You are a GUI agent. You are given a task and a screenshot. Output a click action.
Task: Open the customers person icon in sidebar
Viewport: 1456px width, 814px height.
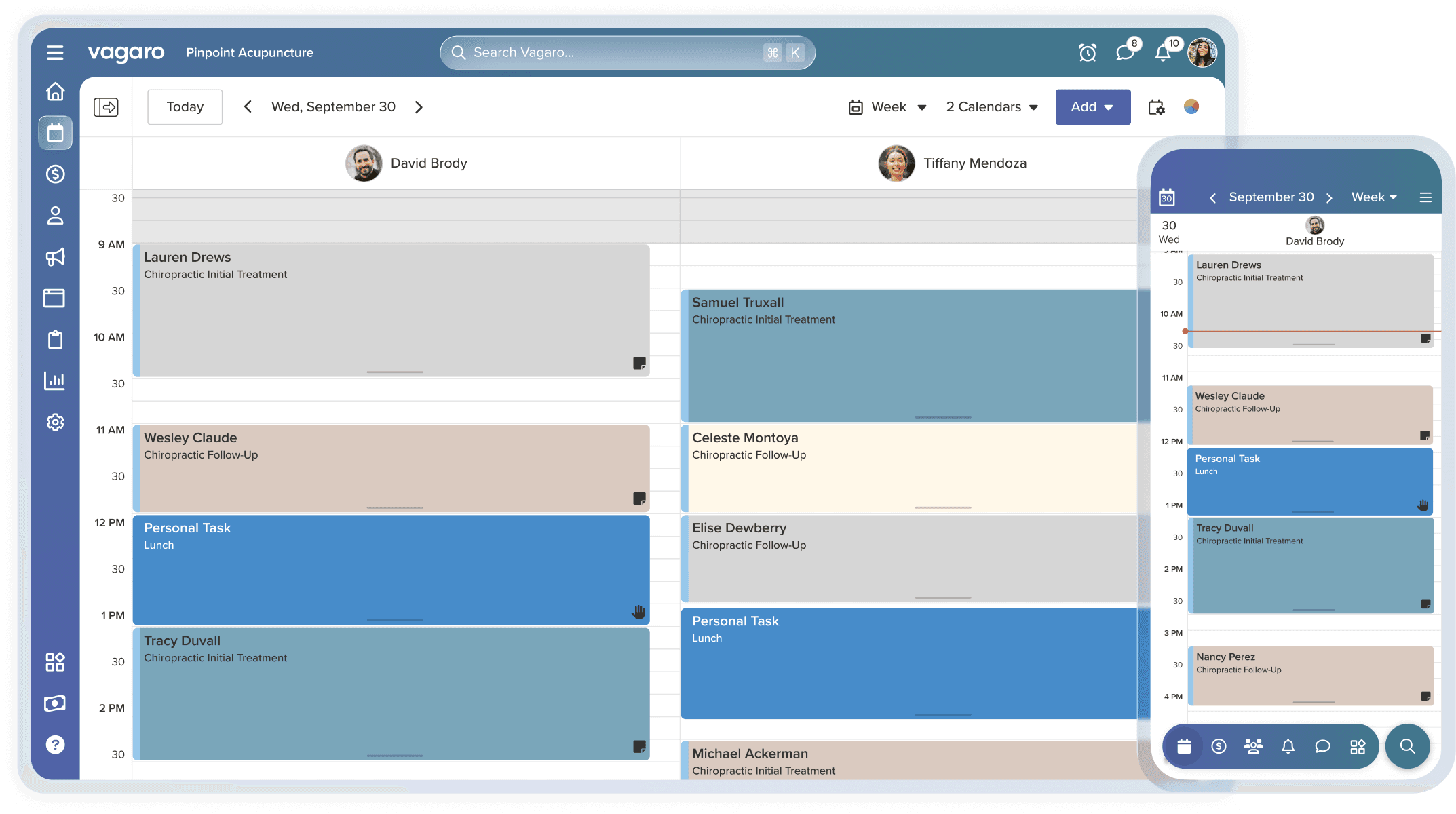click(x=55, y=216)
